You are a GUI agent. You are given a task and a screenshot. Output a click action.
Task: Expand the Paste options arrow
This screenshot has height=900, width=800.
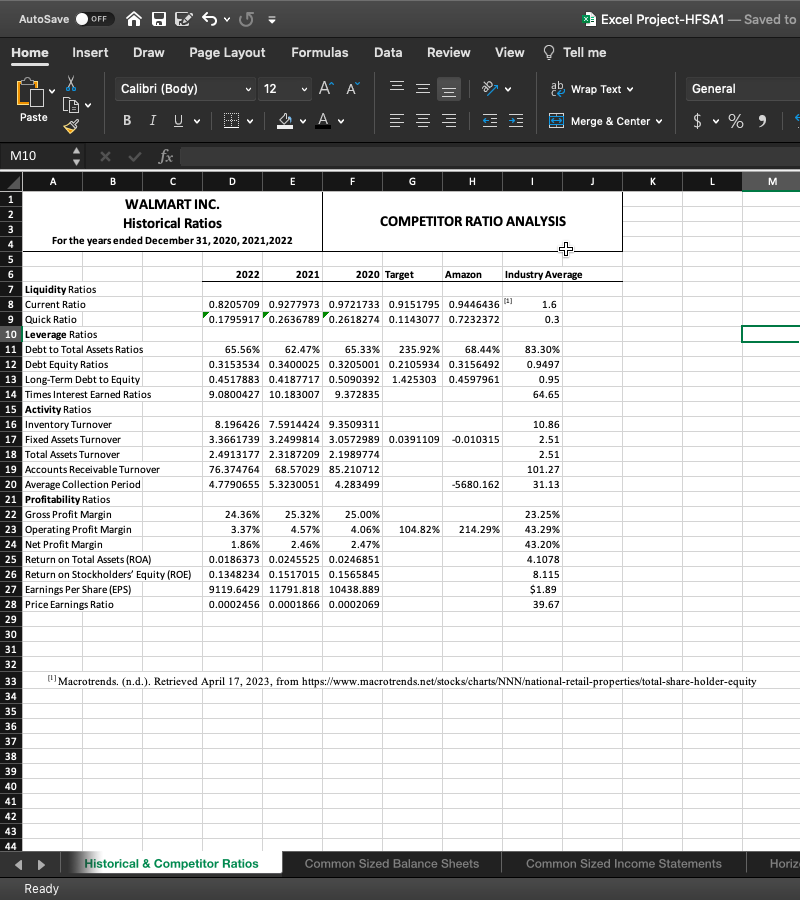[52, 91]
